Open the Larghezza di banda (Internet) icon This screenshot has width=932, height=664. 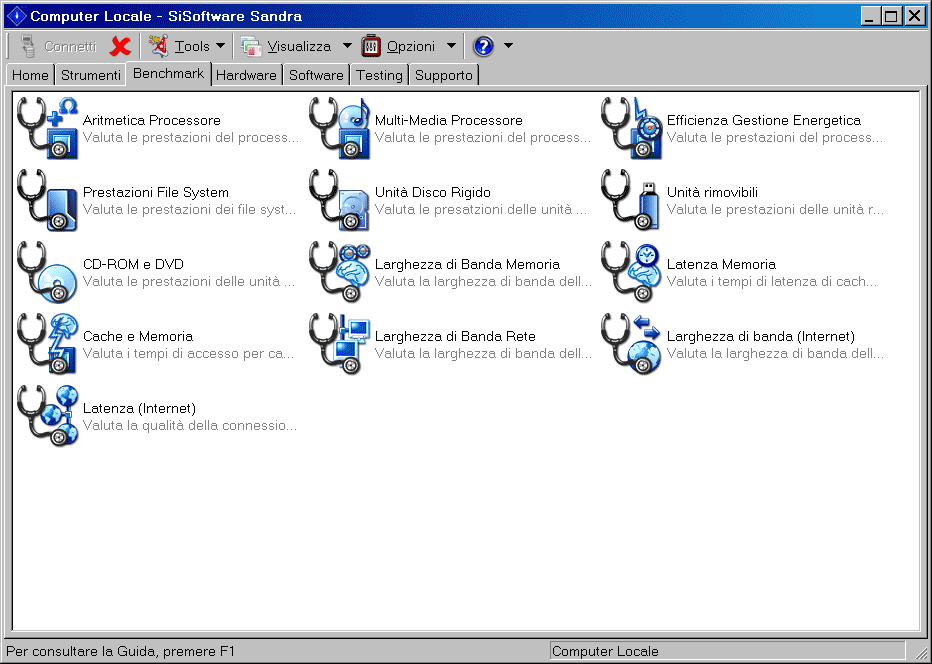[x=632, y=344]
